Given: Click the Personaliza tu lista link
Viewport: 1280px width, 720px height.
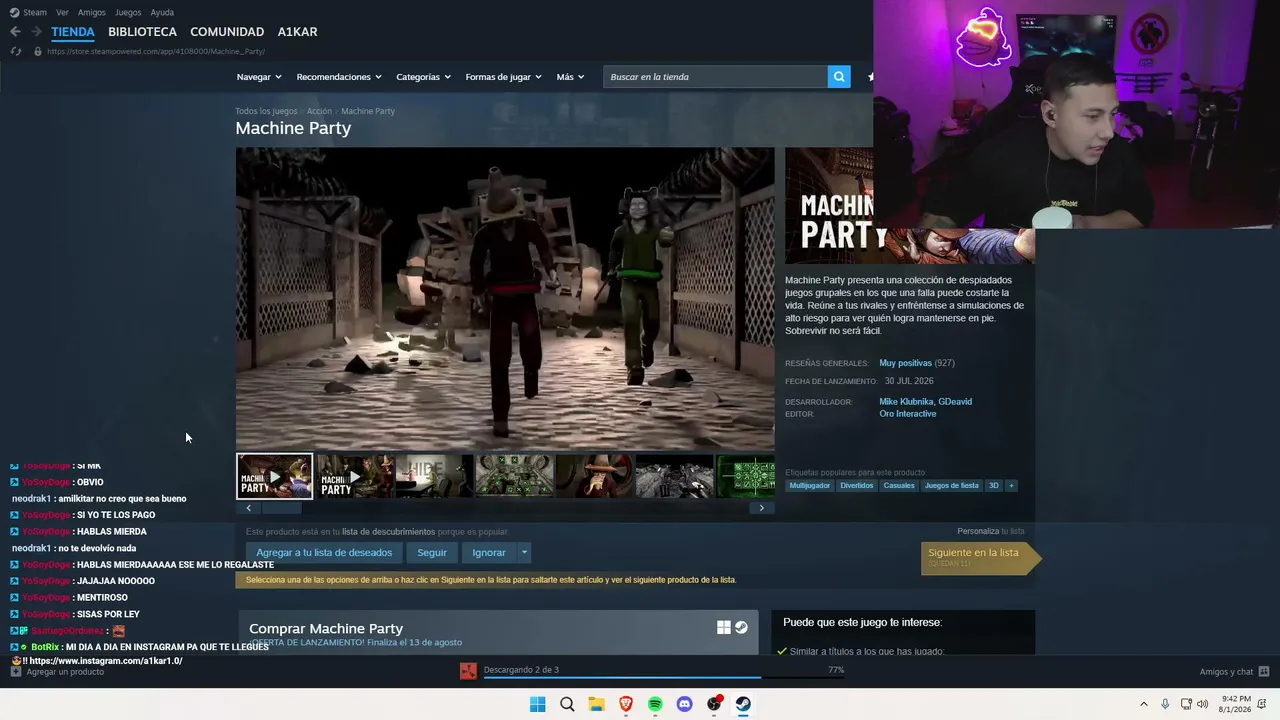Looking at the screenshot, I should 990,531.
